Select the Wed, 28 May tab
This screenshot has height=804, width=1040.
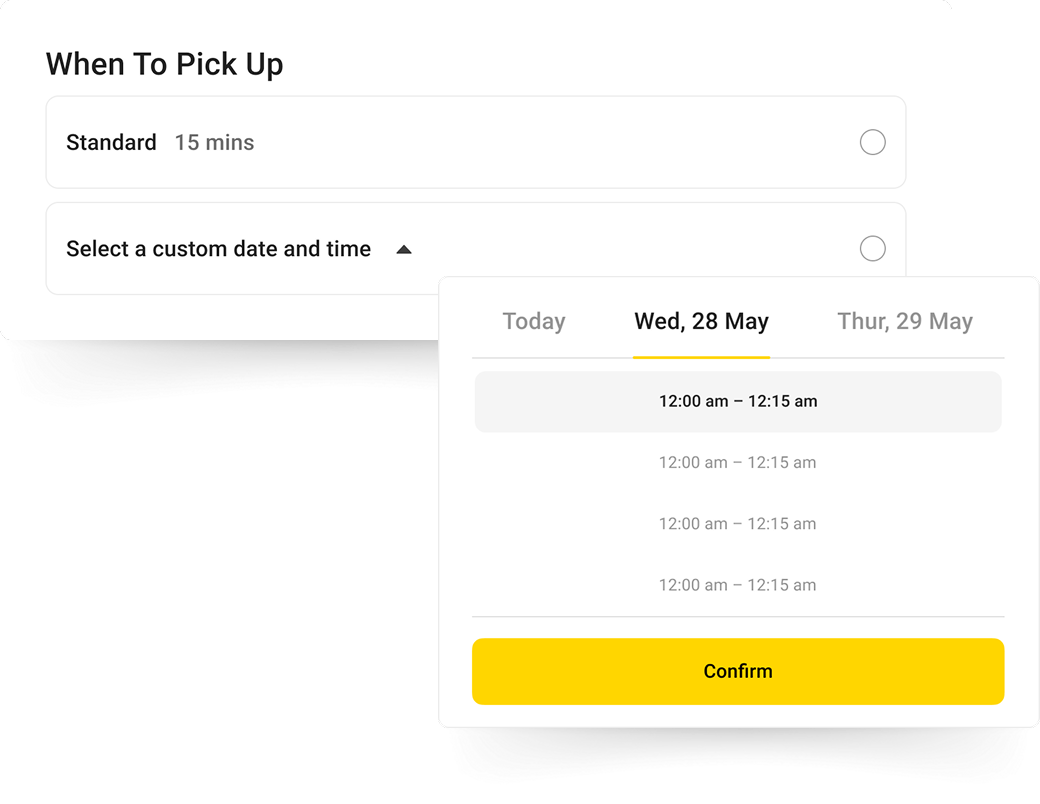click(x=701, y=322)
